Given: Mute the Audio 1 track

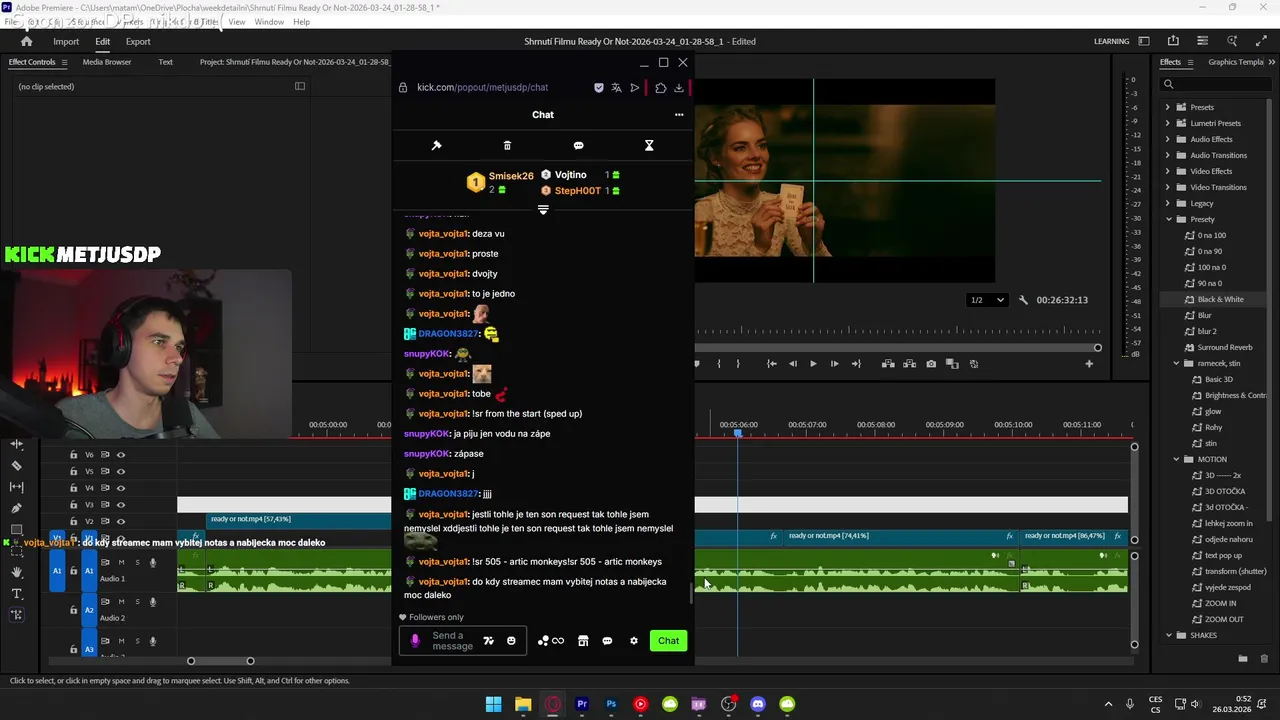Looking at the screenshot, I should point(121,562).
